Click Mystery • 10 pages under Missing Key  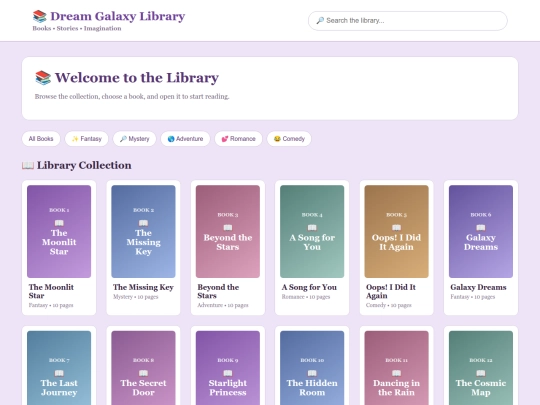[135, 297]
